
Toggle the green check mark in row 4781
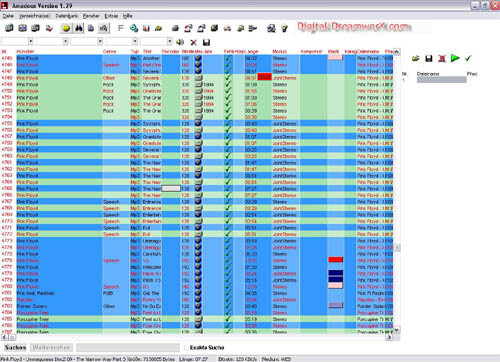tap(228, 293)
